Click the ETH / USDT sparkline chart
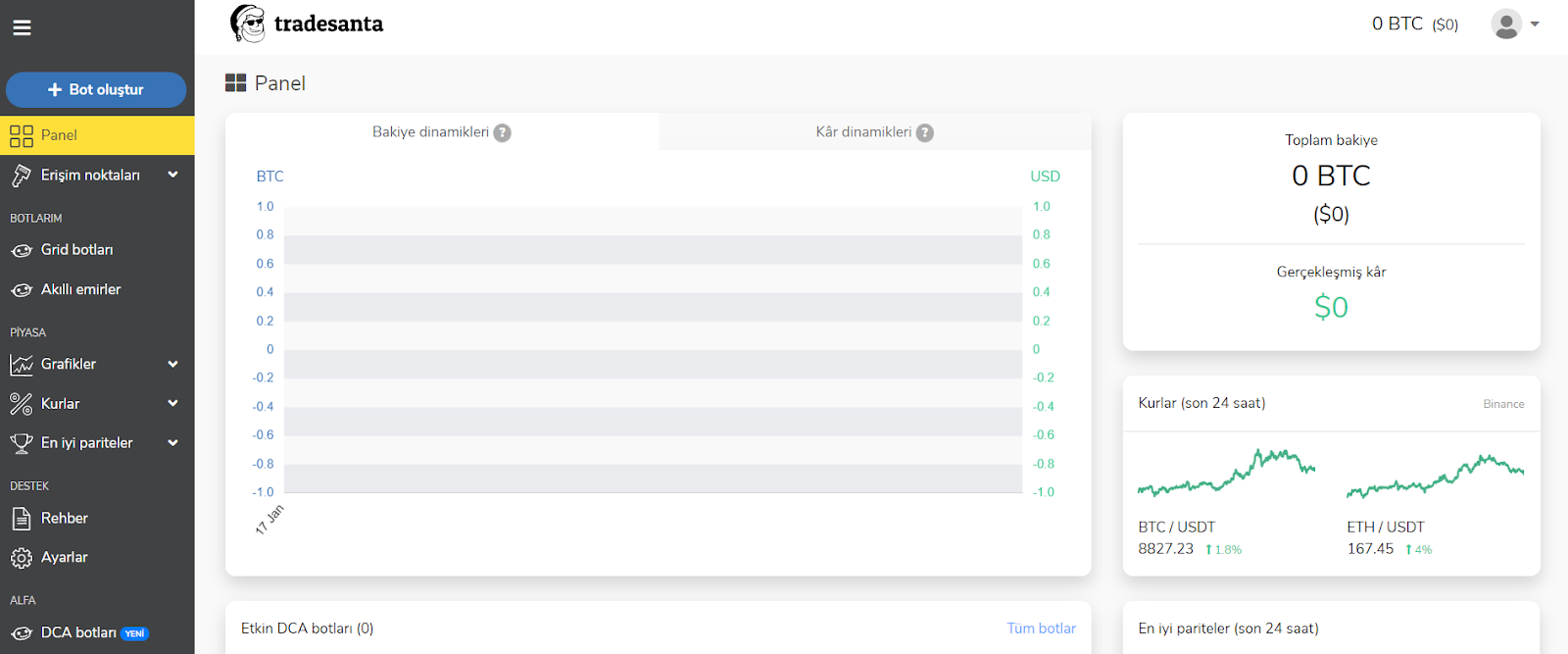Viewport: 1568px width, 654px height. [x=1435, y=477]
